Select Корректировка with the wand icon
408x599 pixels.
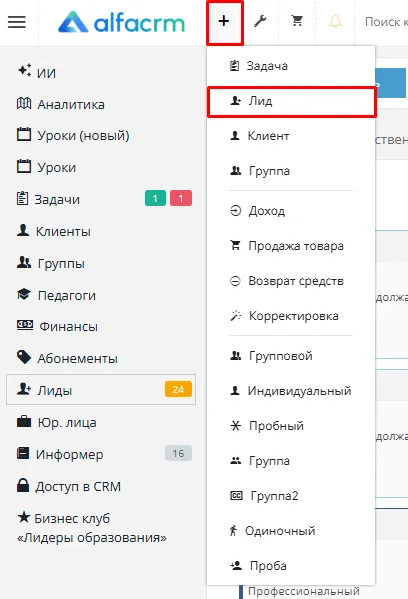291,316
